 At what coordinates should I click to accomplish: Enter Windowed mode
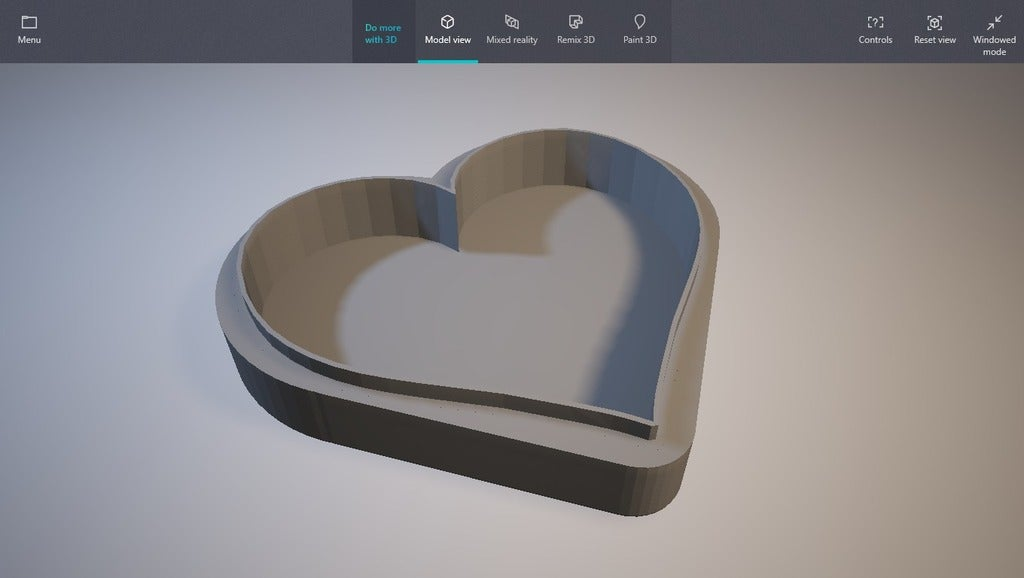pos(993,30)
